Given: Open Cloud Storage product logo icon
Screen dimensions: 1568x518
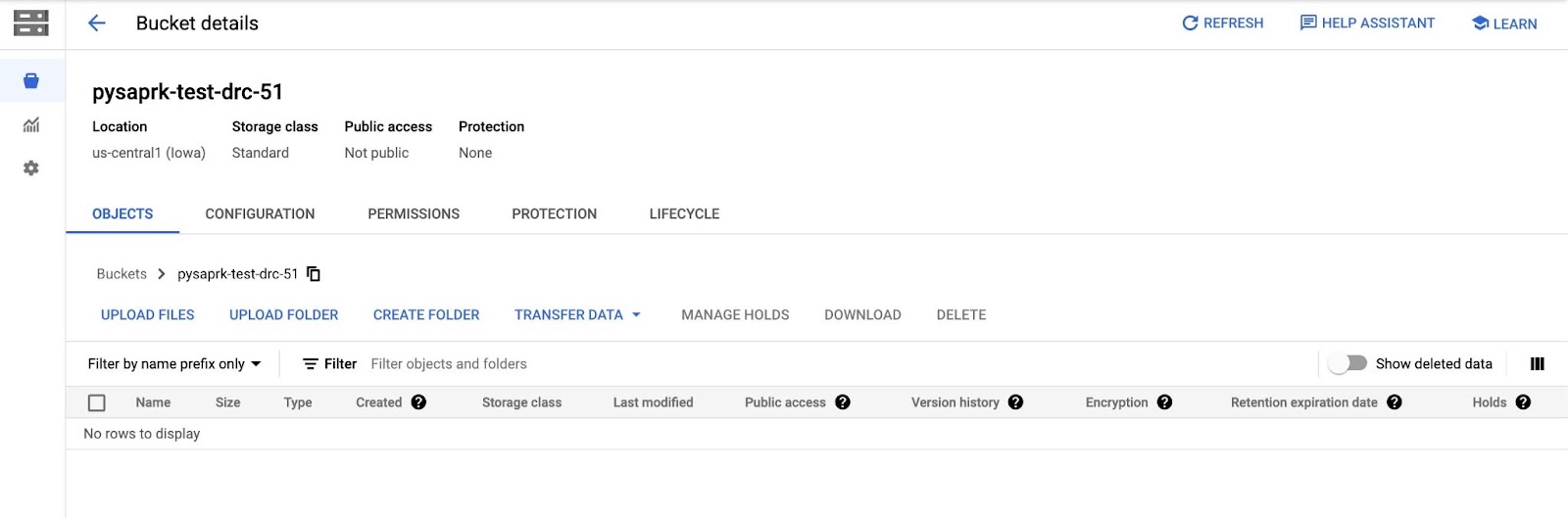Looking at the screenshot, I should [x=31, y=24].
